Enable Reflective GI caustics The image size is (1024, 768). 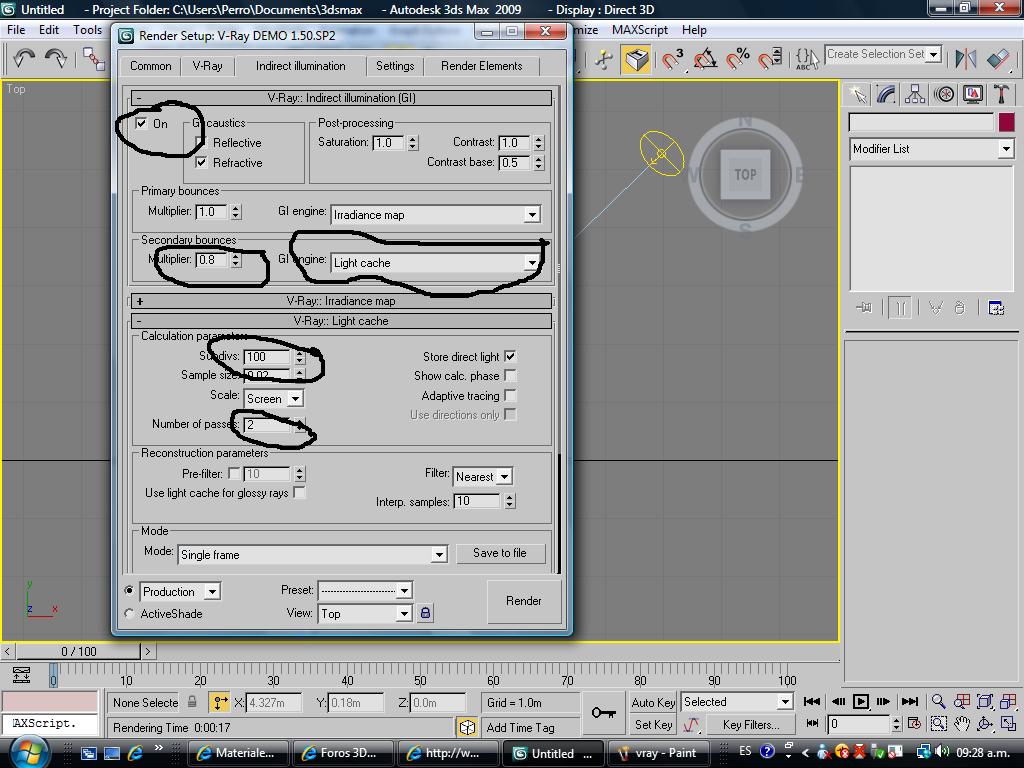[201, 143]
